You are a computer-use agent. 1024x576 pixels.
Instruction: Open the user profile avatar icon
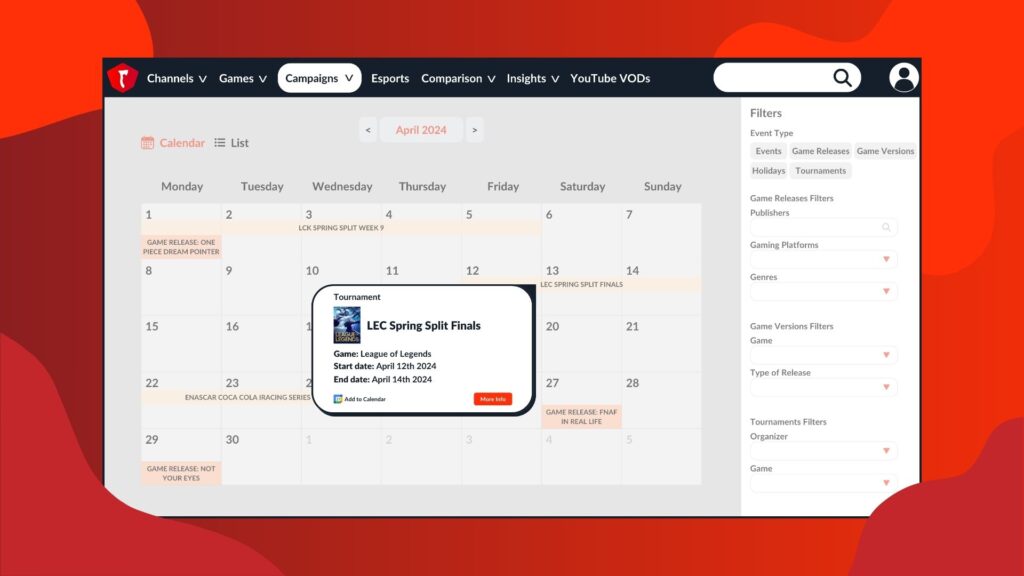[x=904, y=78]
